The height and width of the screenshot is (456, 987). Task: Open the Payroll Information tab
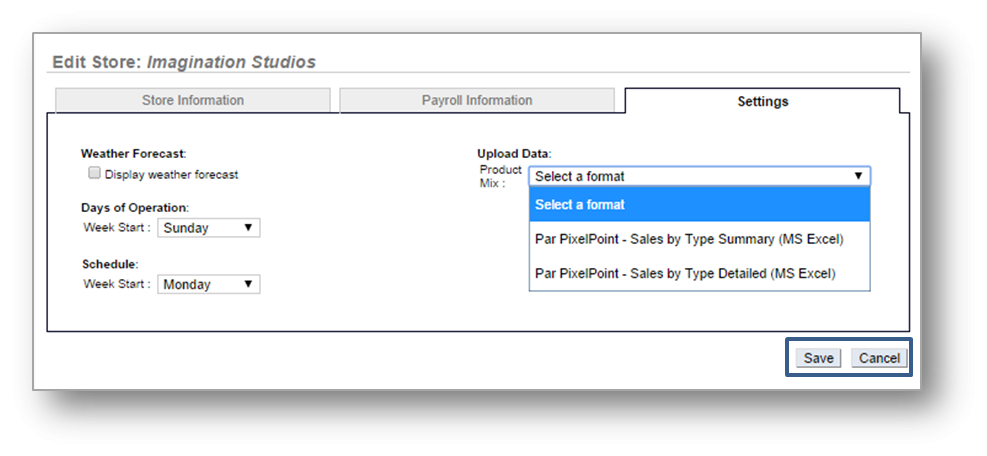(x=477, y=100)
